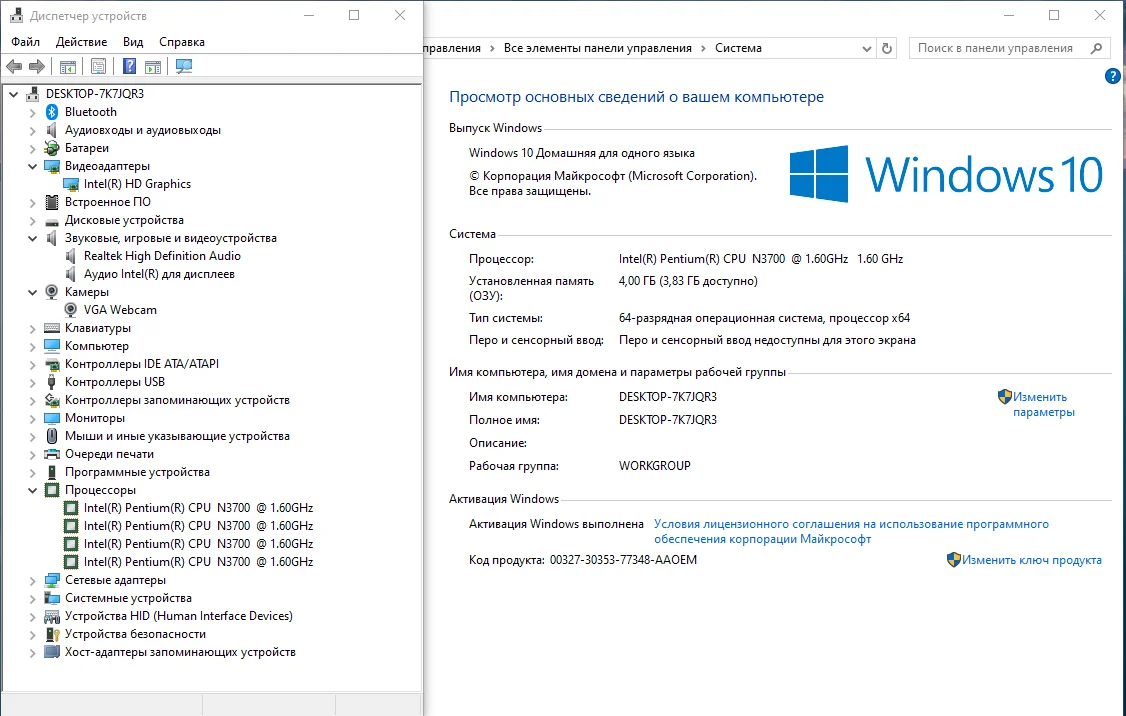Click the DESKTOP-7K7JQR3 computer root icon
1126x716 pixels.
tap(32, 94)
